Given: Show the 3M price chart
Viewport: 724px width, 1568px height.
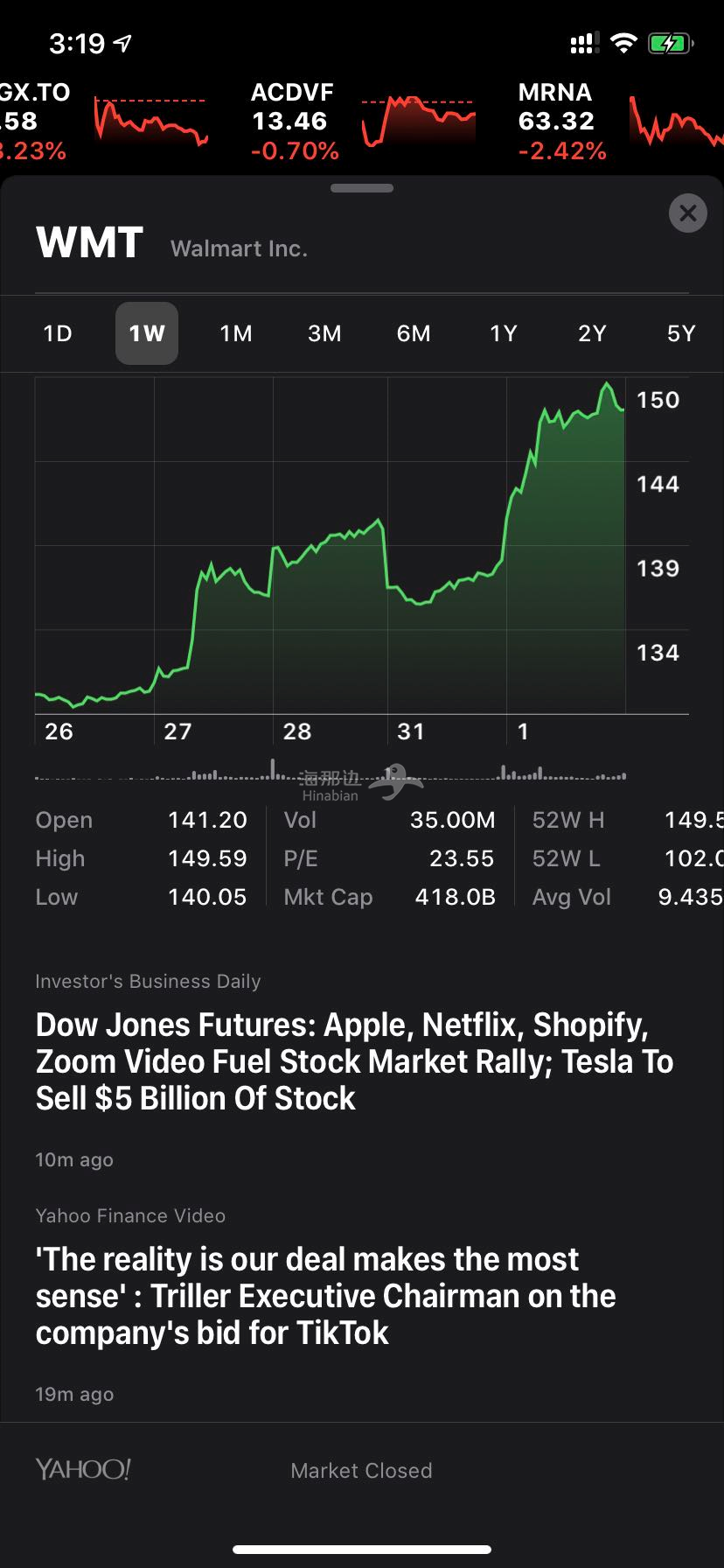Looking at the screenshot, I should point(324,333).
